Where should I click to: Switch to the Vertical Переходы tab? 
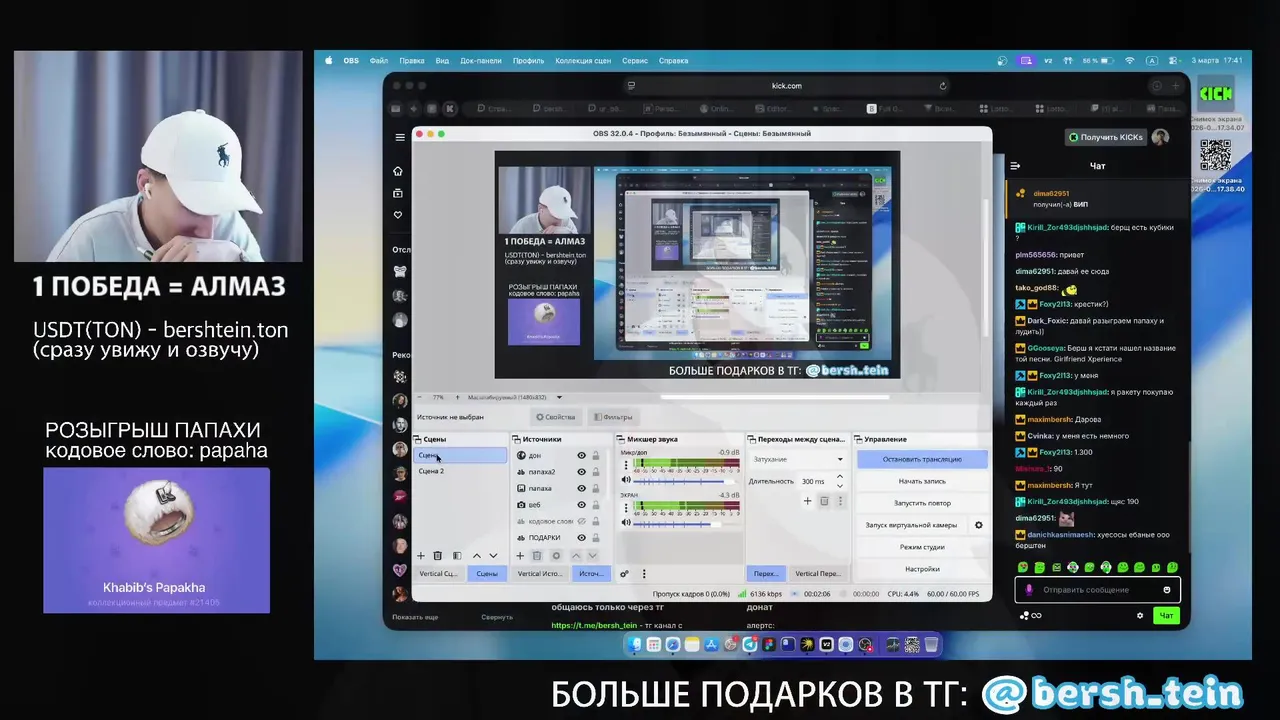817,574
